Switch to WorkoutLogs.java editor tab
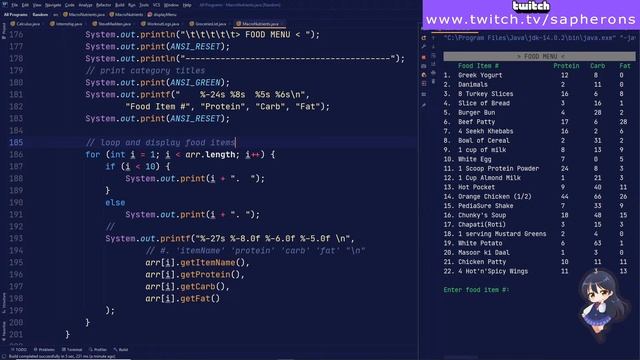Image resolution: width=640 pixels, height=360 pixels. click(x=160, y=24)
